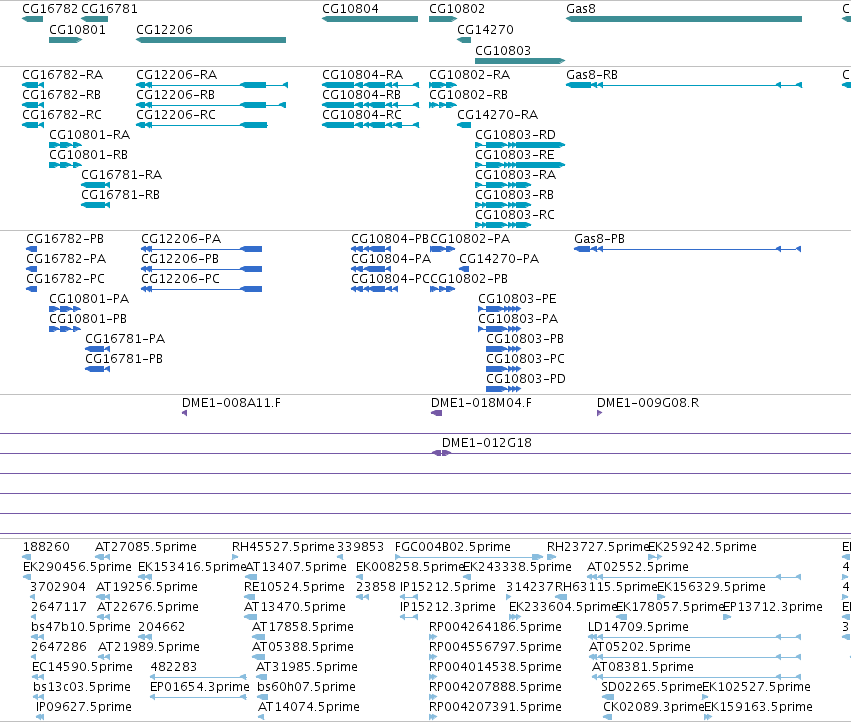Open the AT13407.5prime EST label
The height and width of the screenshot is (722, 851).
pos(296,567)
